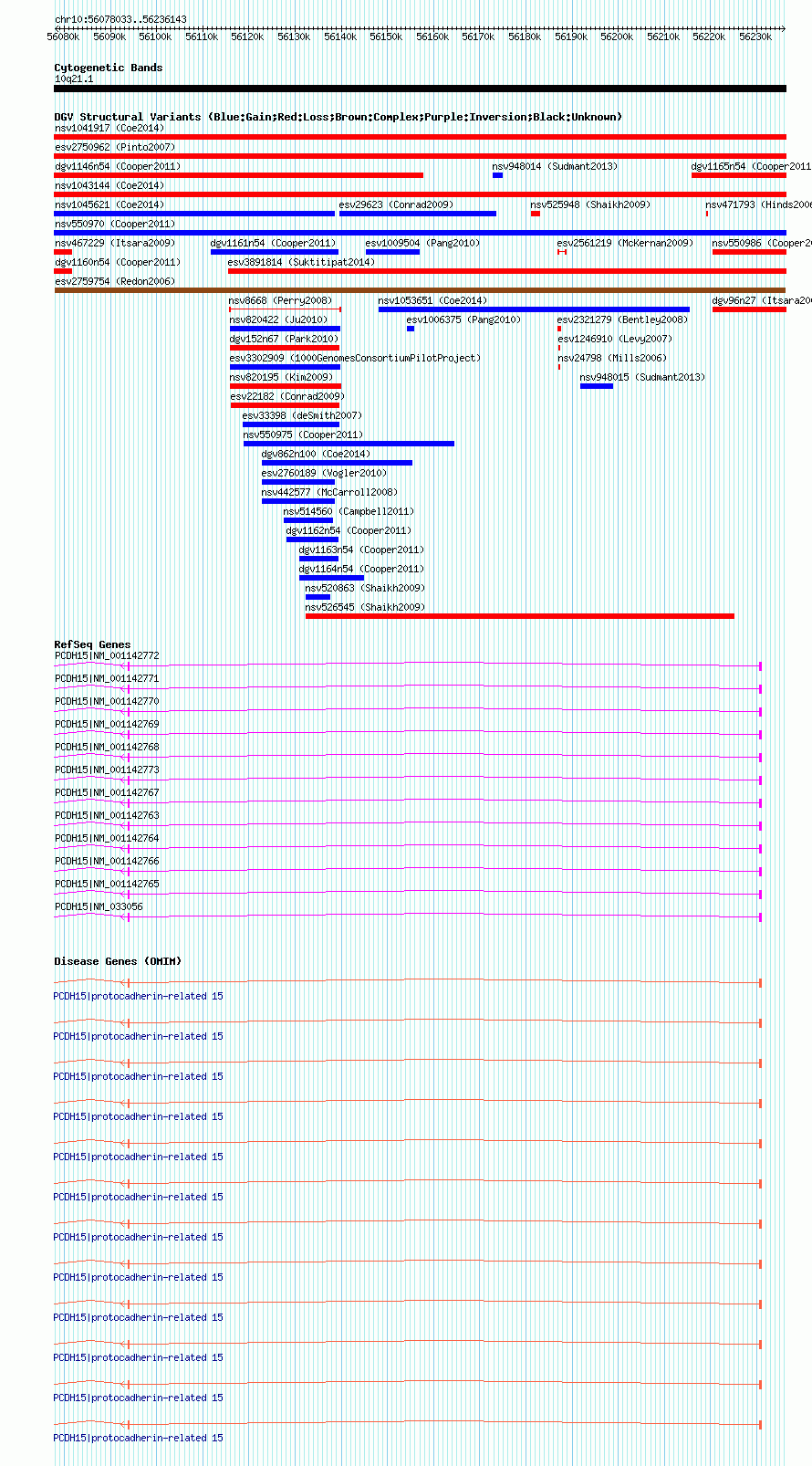Open esv1006375 (Pang2010) variant
Image resolution: width=812 pixels, height=1466 pixels.
pos(463,319)
